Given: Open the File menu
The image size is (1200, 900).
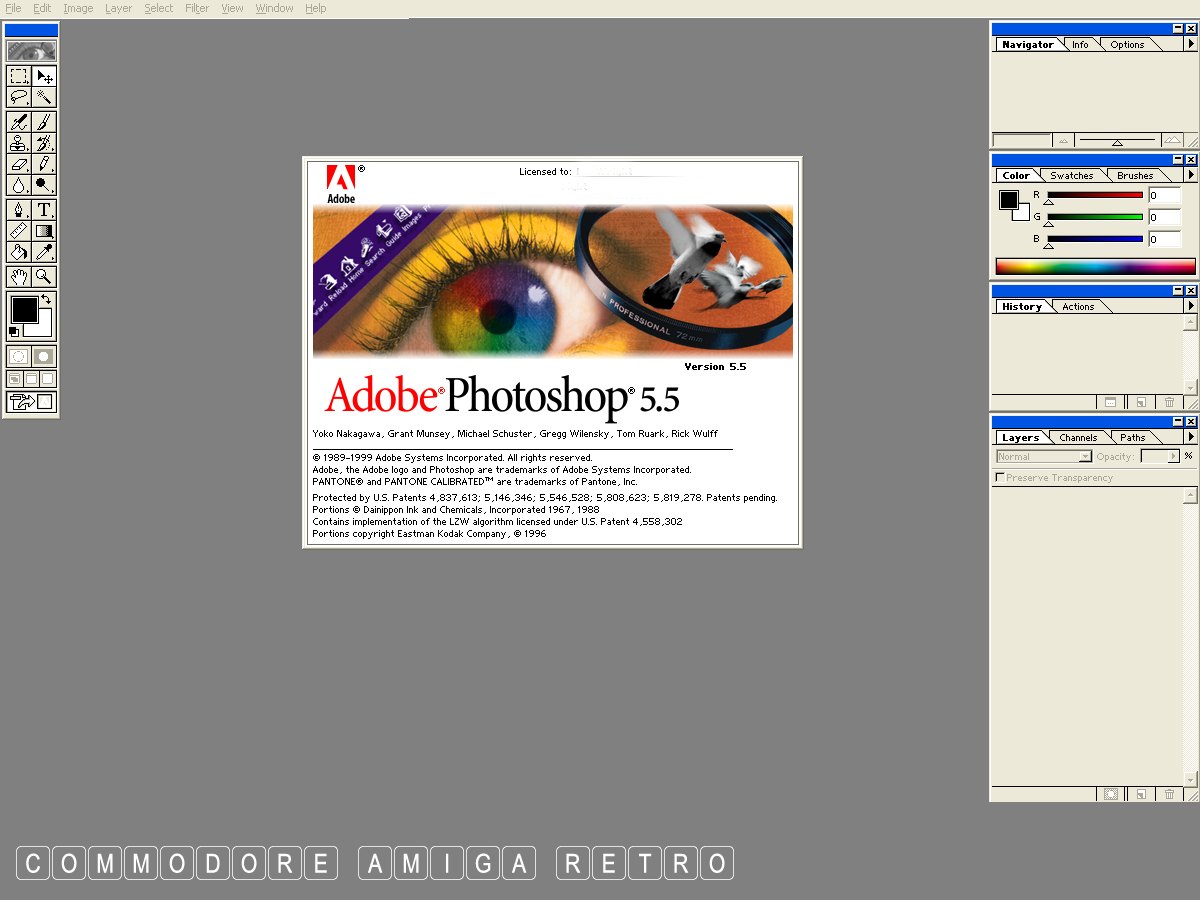Looking at the screenshot, I should (x=14, y=8).
